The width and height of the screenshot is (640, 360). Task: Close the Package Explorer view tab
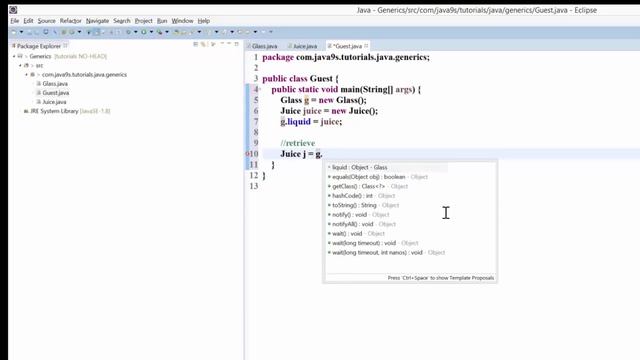coord(65,46)
